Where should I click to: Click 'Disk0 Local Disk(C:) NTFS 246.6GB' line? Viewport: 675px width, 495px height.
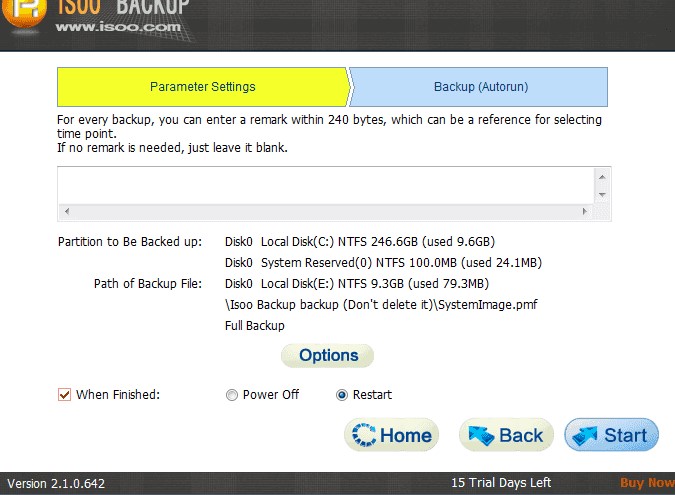coord(360,241)
